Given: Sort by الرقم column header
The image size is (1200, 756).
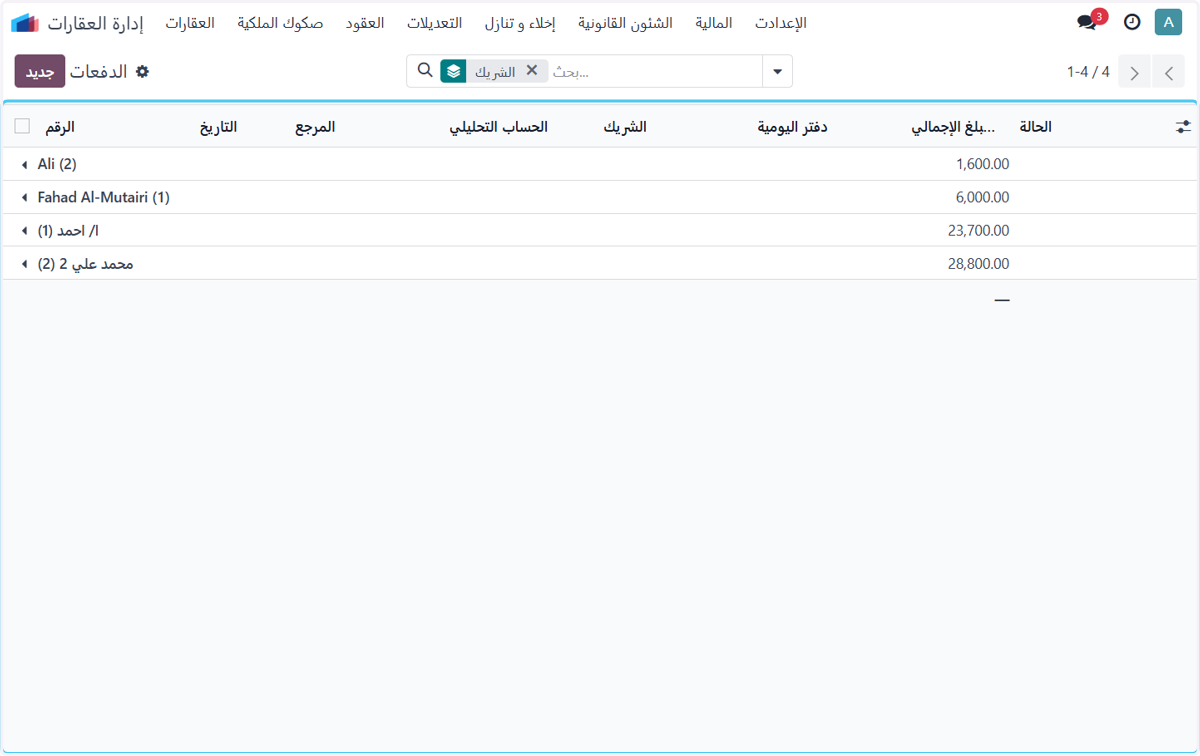Looking at the screenshot, I should pos(60,127).
